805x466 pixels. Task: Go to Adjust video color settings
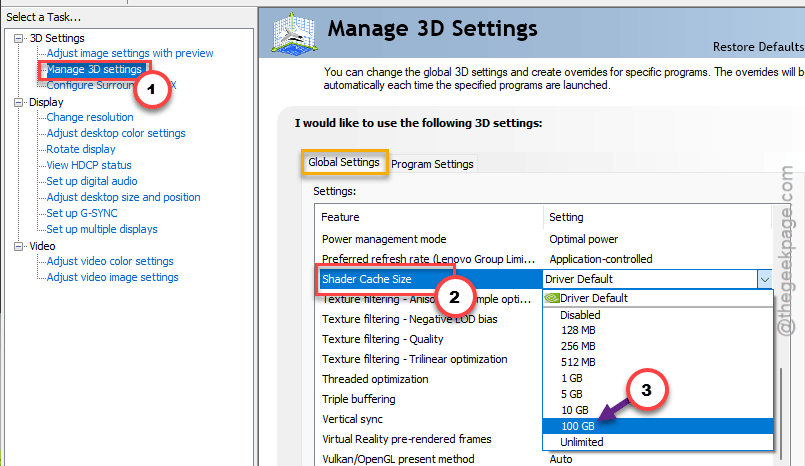click(110, 261)
